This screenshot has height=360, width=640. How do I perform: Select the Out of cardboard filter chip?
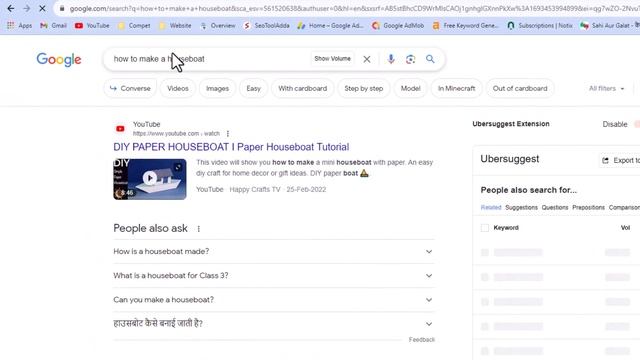520,89
